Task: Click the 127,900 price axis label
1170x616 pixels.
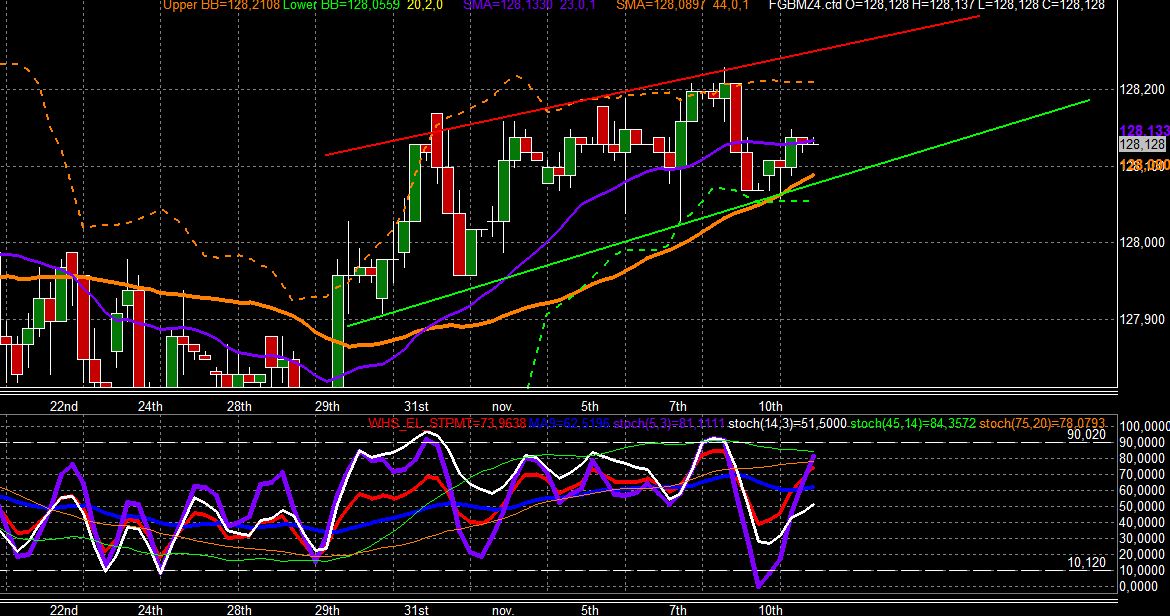Action: pos(1142,319)
